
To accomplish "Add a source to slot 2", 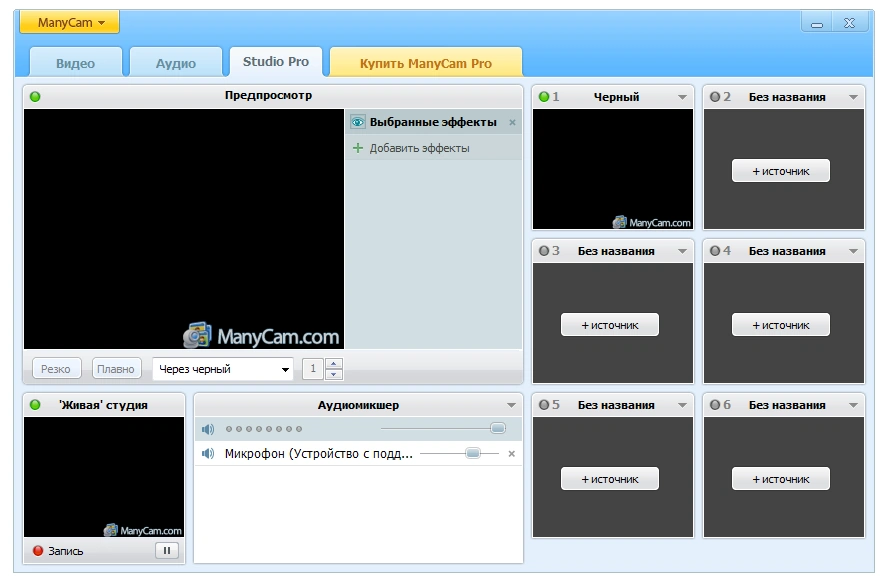I will [x=781, y=171].
